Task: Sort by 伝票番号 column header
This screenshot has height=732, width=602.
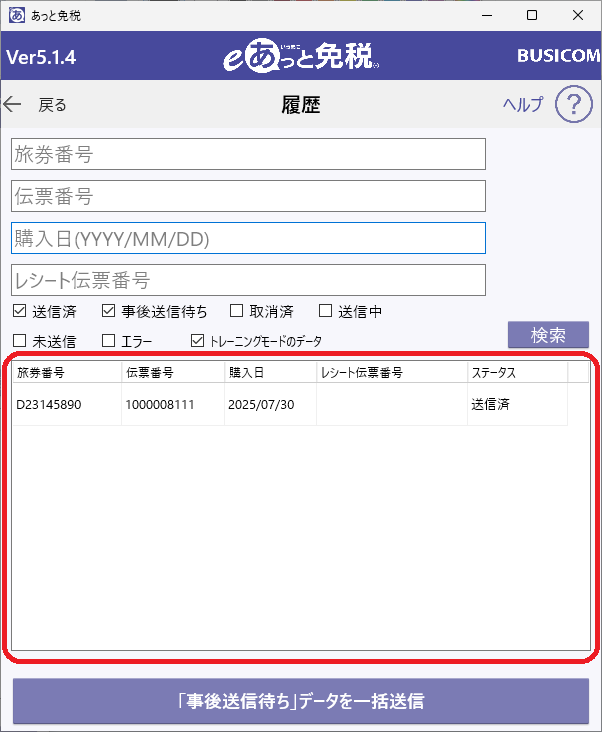Action: click(x=173, y=373)
